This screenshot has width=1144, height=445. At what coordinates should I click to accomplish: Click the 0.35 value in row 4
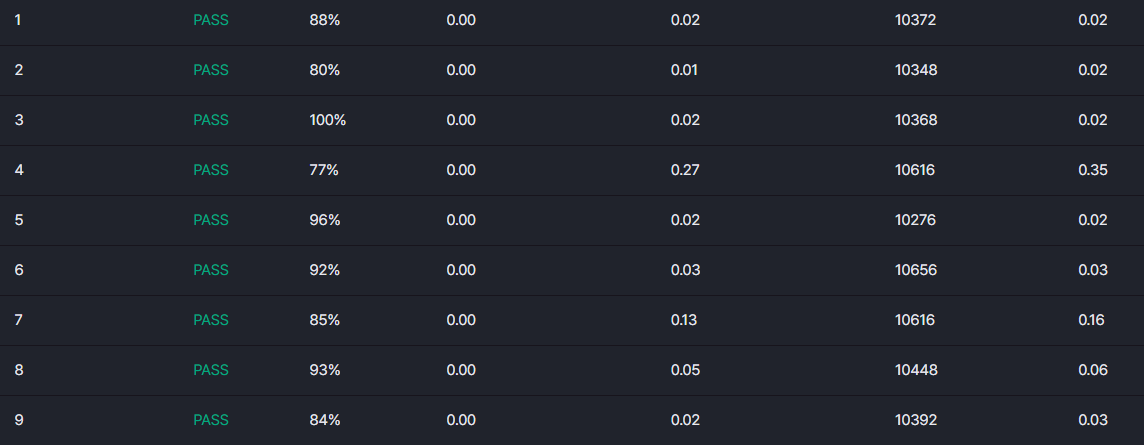coord(1093,170)
